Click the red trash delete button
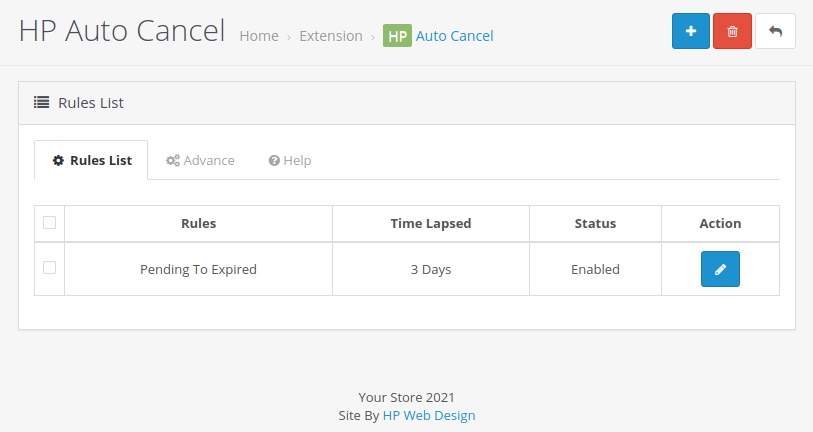The height and width of the screenshot is (432, 813). click(x=732, y=31)
